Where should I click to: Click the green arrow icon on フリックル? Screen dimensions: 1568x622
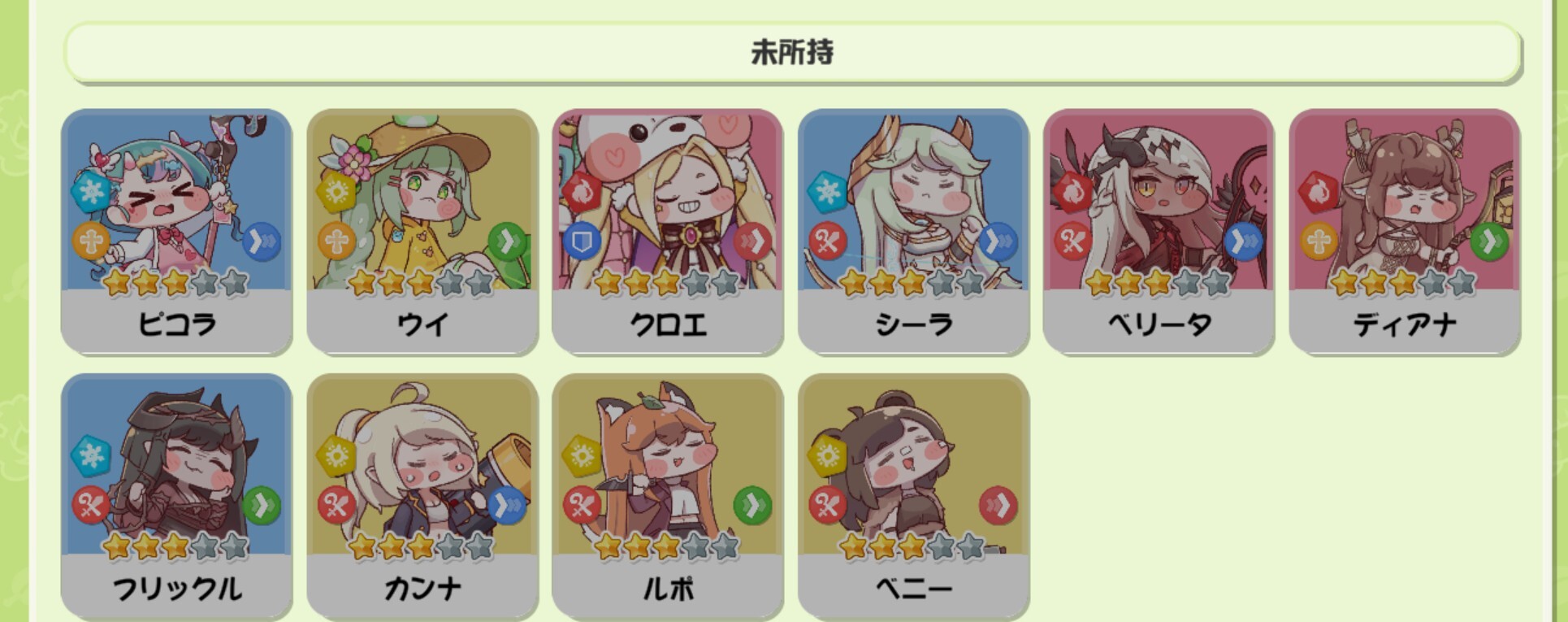[x=262, y=506]
